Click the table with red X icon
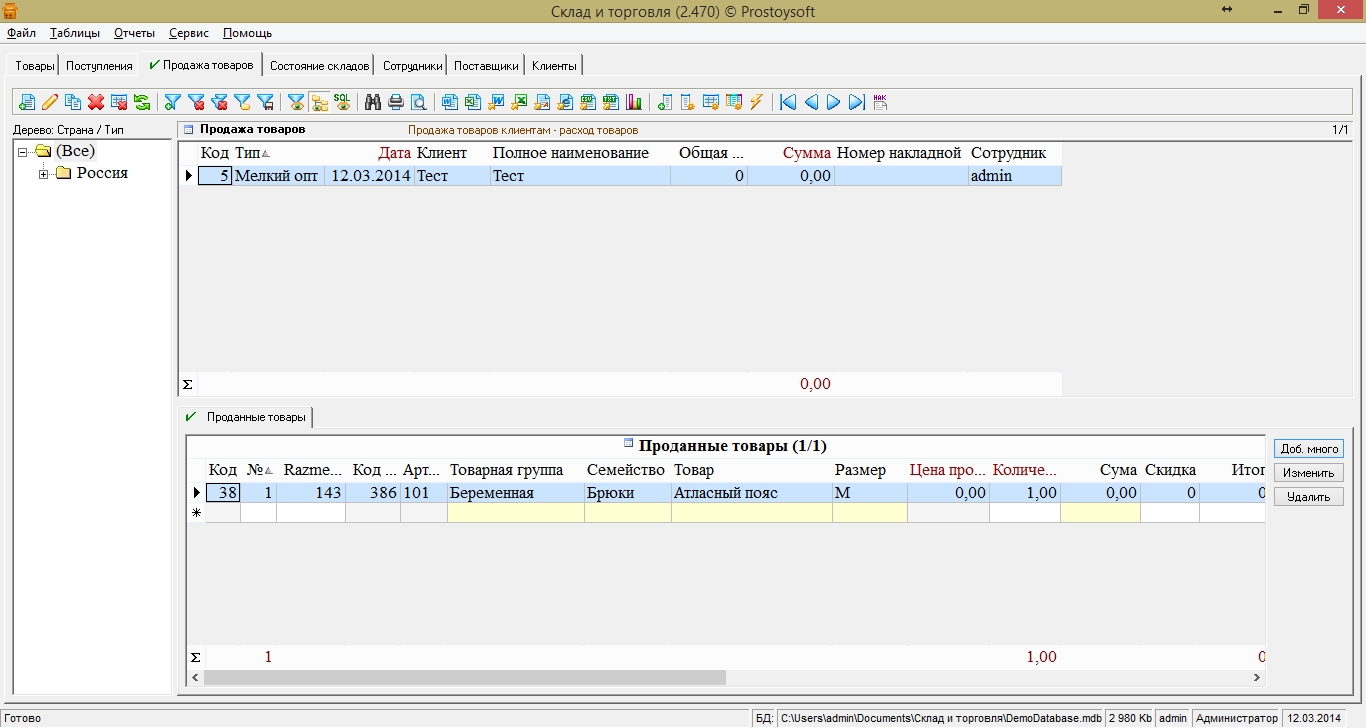Viewport: 1366px width, 728px height. (x=119, y=102)
